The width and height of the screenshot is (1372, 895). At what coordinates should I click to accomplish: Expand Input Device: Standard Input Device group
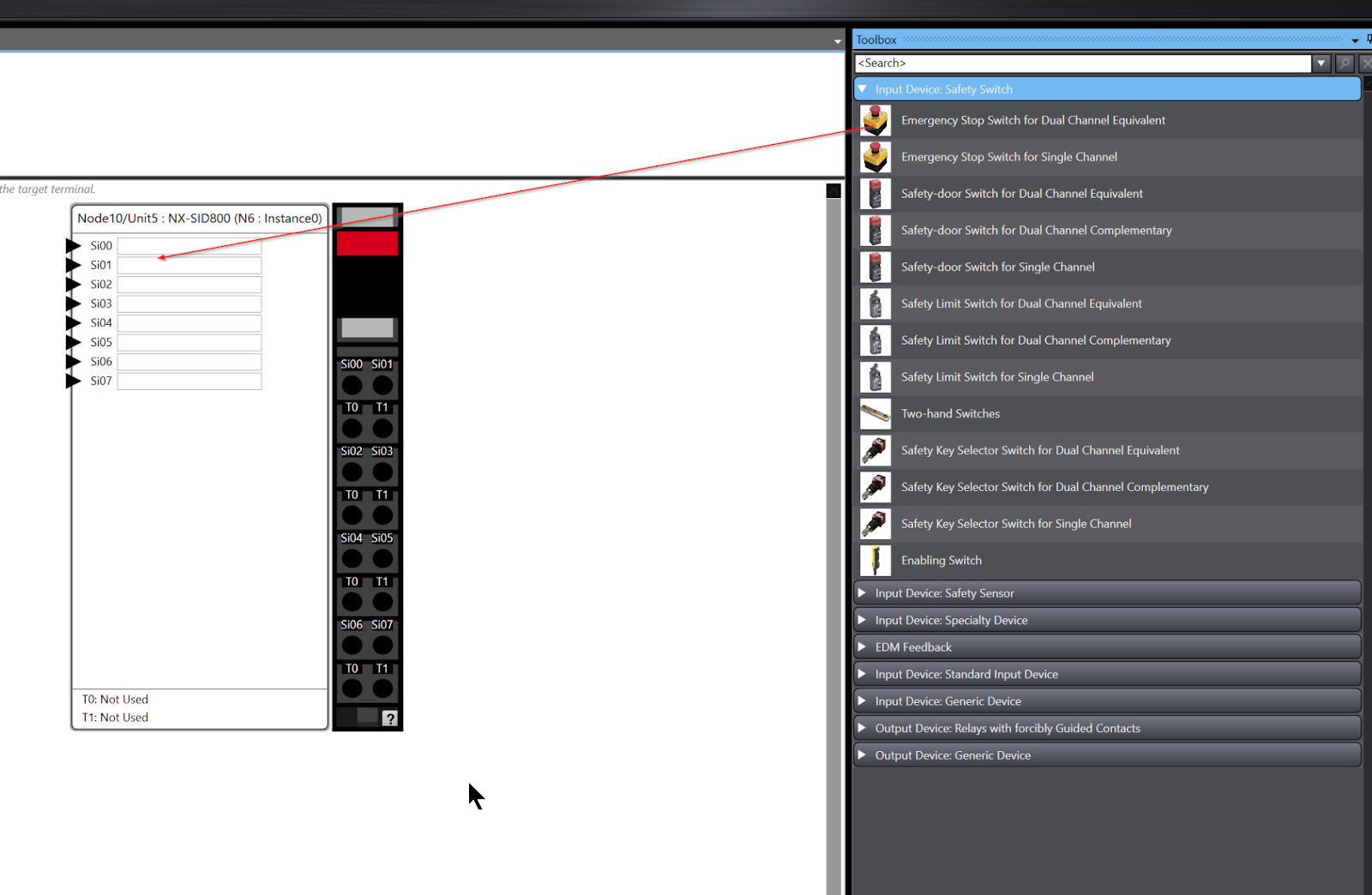point(863,674)
